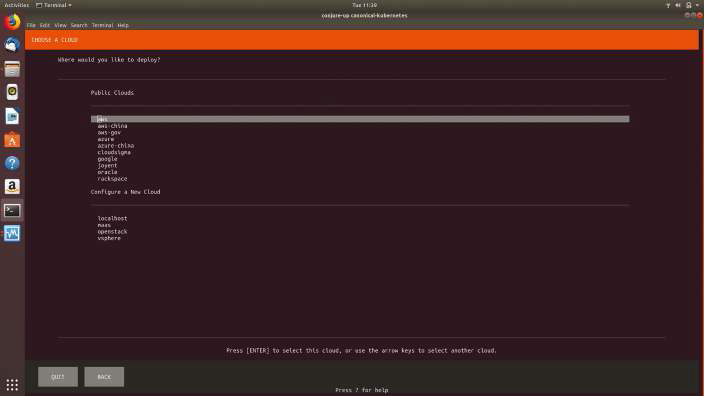Open the View menu
Image resolution: width=704 pixels, height=396 pixels.
[60, 25]
